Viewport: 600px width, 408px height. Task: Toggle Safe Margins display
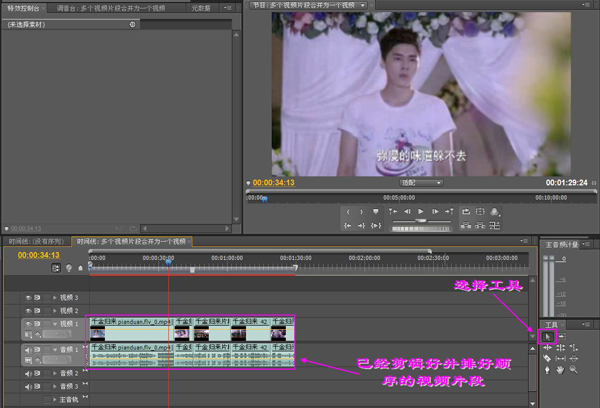click(x=480, y=212)
